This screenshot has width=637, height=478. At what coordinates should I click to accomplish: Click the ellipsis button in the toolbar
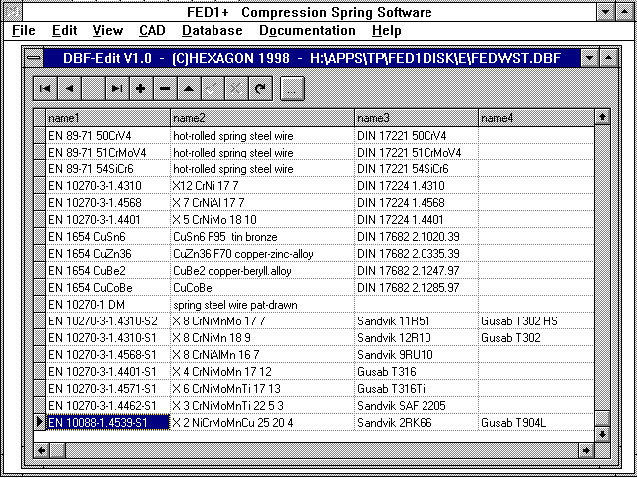291,88
